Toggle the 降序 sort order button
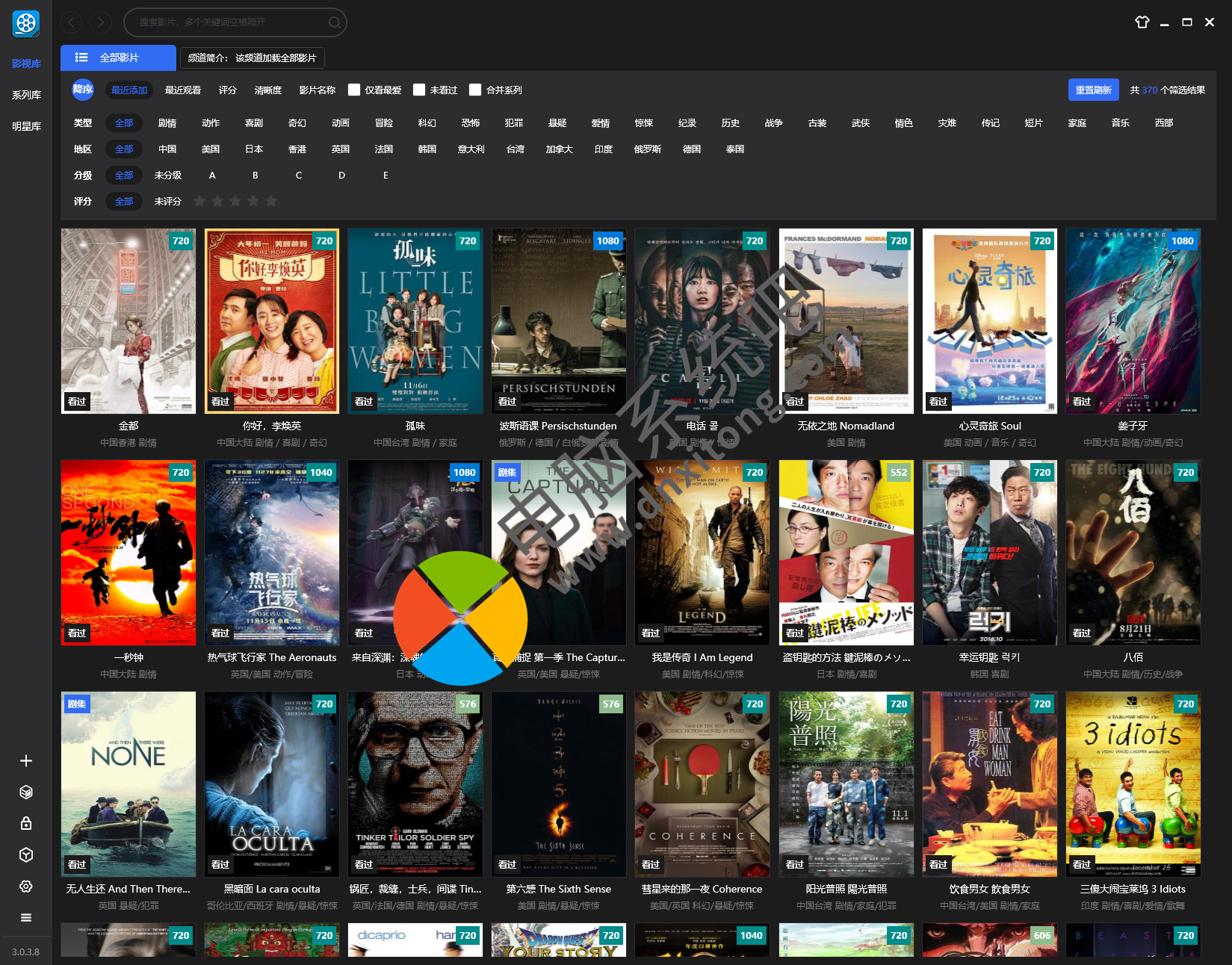The height and width of the screenshot is (965, 1232). coord(83,90)
